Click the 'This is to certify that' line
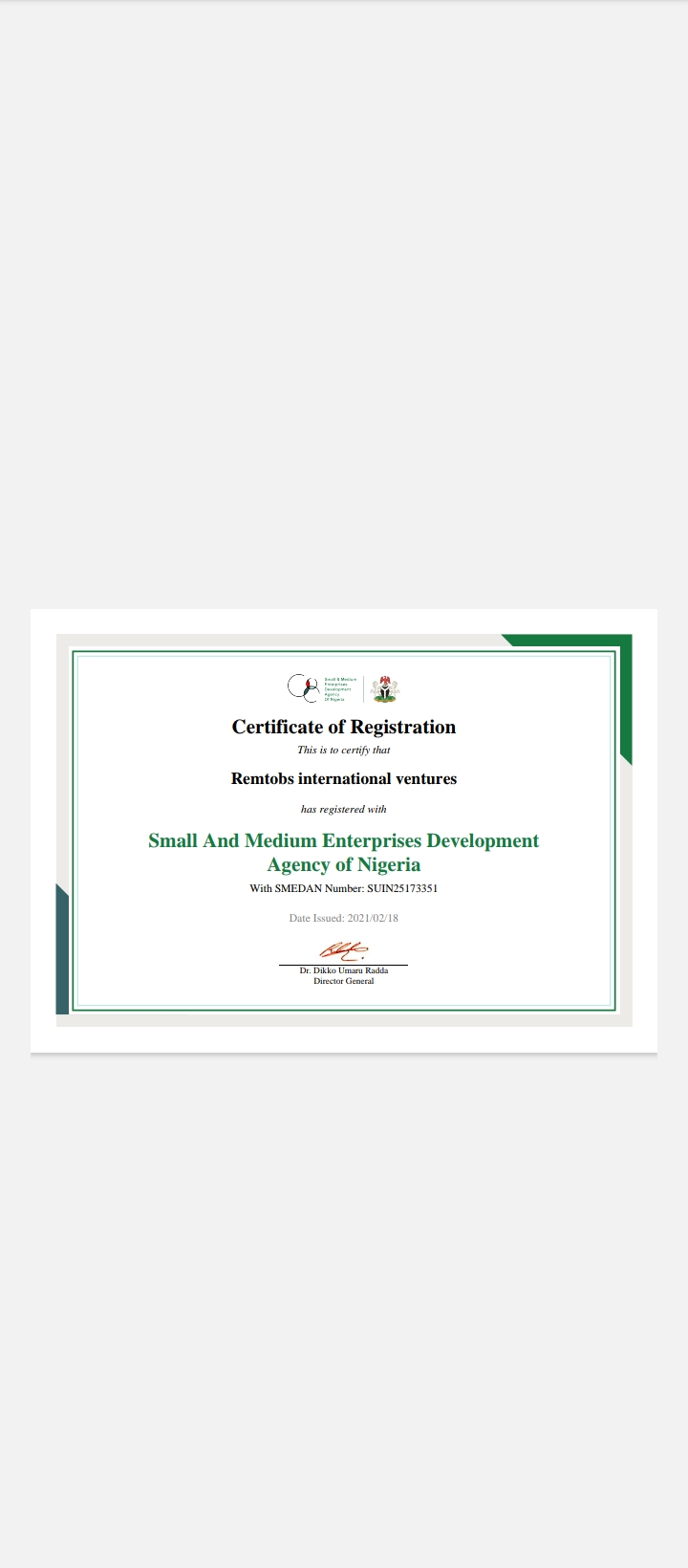 click(344, 751)
